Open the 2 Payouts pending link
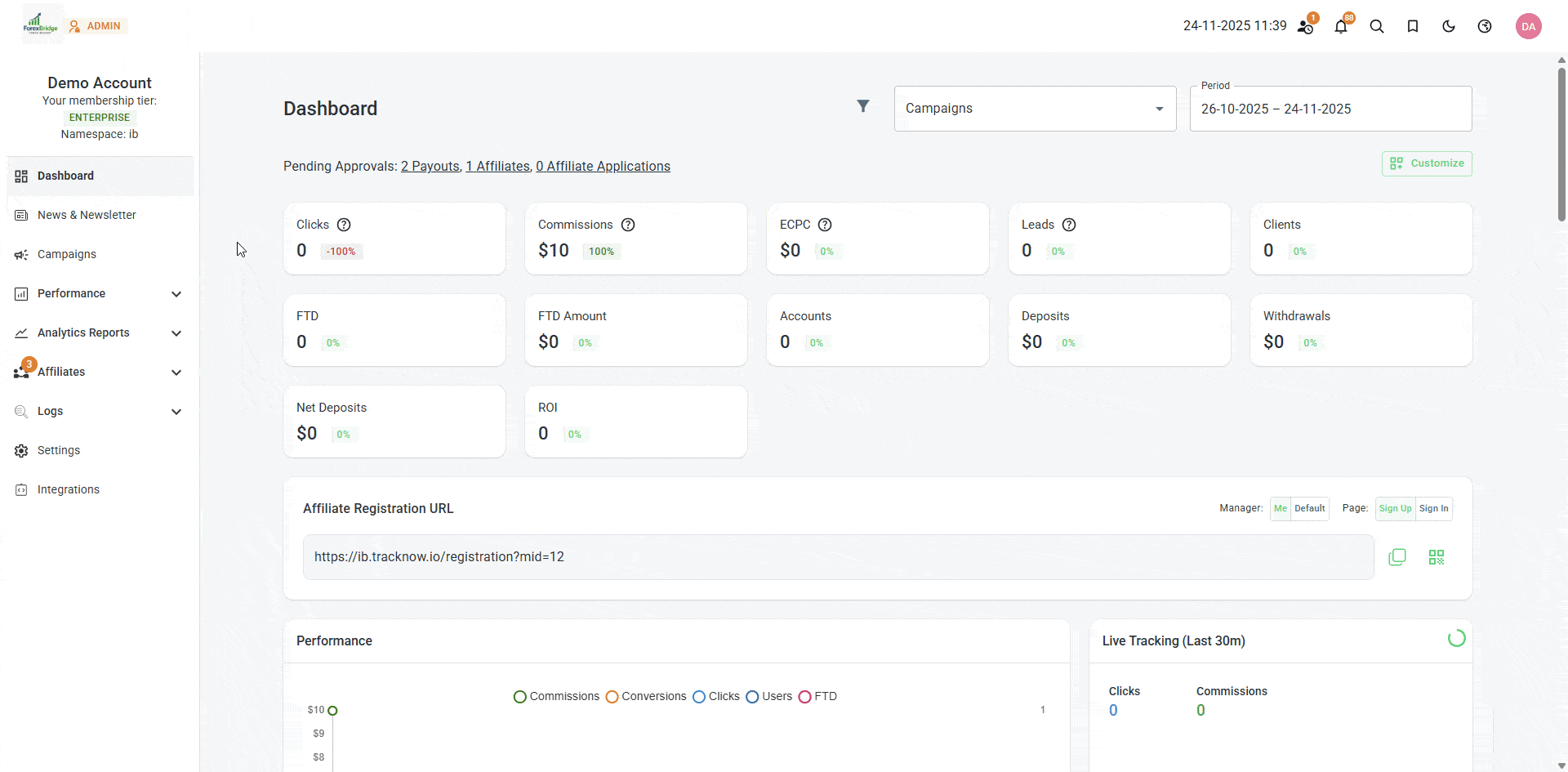1568x772 pixels. 430,167
